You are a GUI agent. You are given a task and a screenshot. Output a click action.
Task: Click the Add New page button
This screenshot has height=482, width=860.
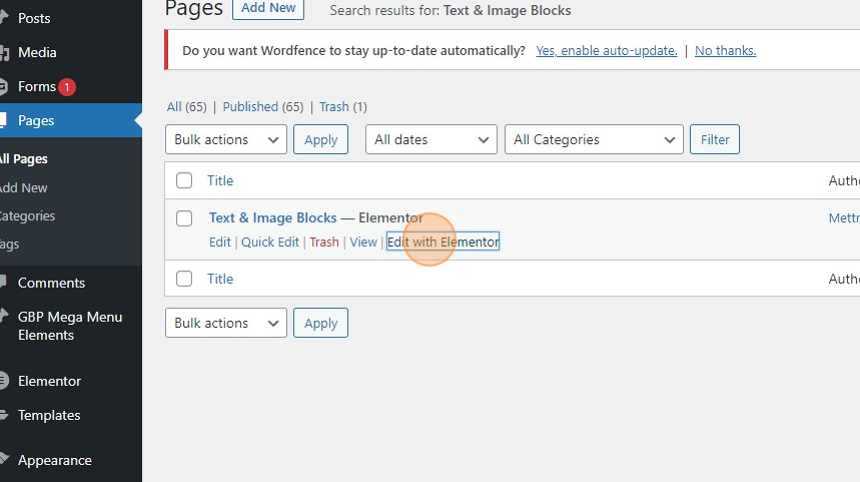pyautogui.click(x=268, y=8)
